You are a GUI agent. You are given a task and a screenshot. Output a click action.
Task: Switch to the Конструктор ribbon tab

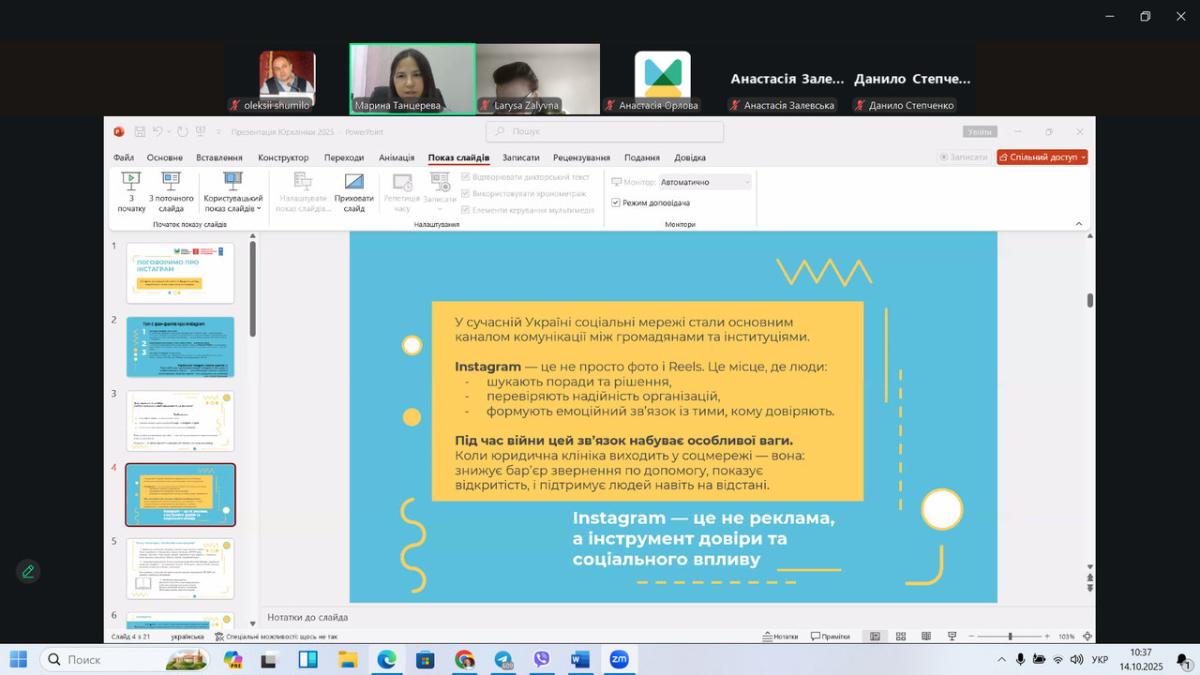[x=283, y=157]
